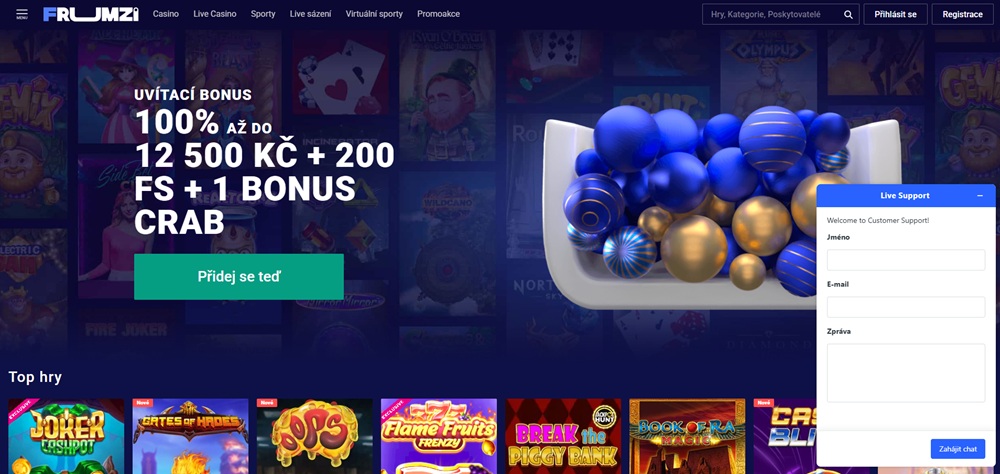Click the Frumzi logo
The image size is (1000, 474).
pyautogui.click(x=91, y=14)
